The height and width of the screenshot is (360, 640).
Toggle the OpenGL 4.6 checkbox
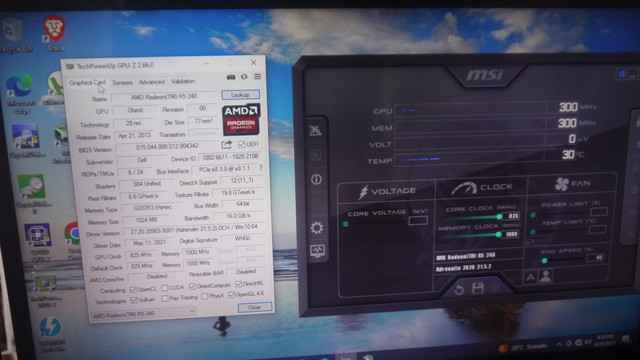coord(231,294)
